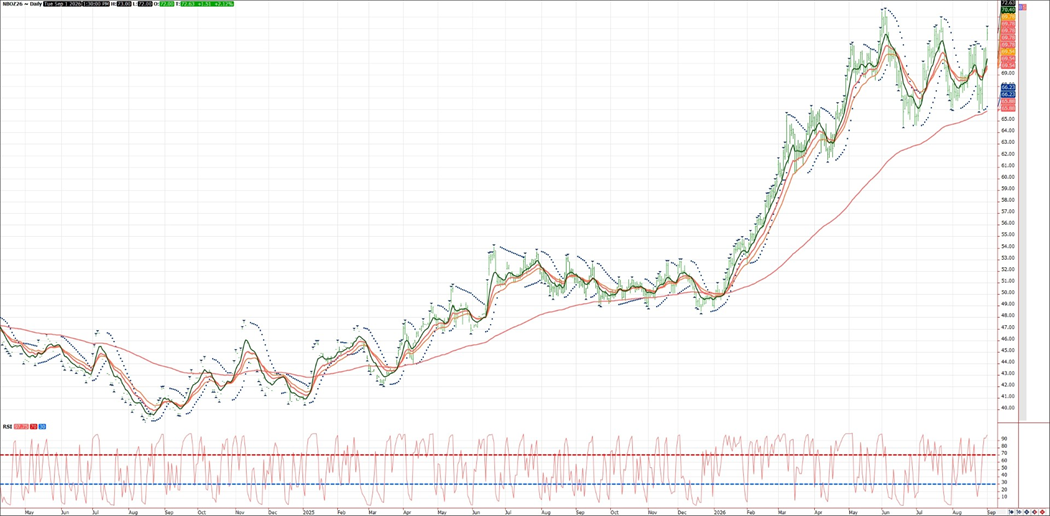Click the half-red half-blue diamond icon
The height and width of the screenshot is (516, 1050).
pyautogui.click(x=1035, y=512)
